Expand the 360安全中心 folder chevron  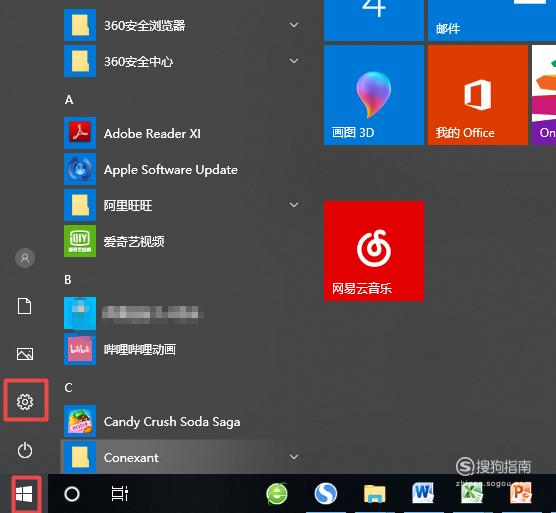294,61
